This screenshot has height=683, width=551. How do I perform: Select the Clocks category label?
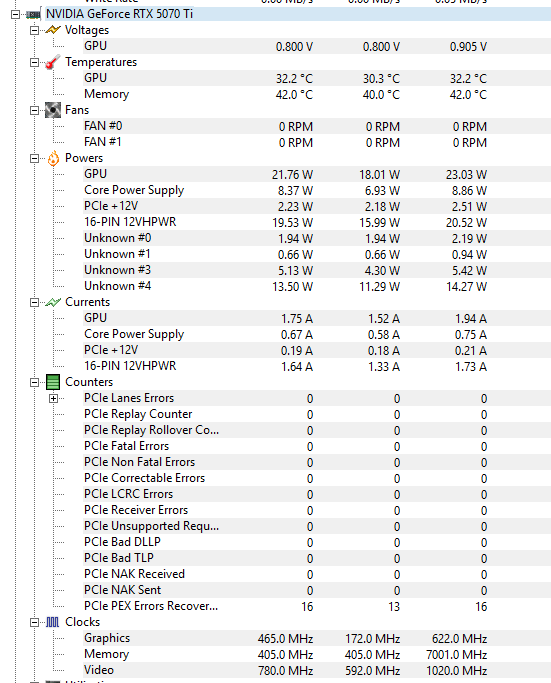coord(82,622)
